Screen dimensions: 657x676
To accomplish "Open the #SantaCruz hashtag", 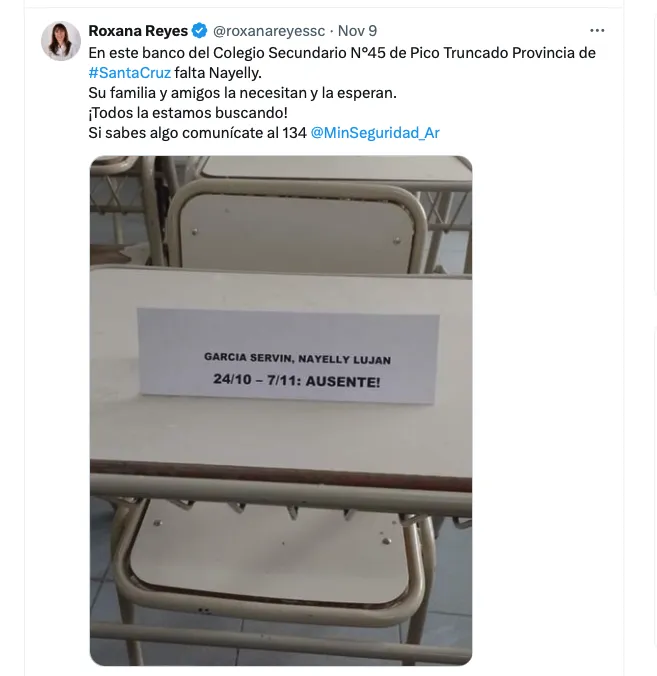I will point(129,73).
